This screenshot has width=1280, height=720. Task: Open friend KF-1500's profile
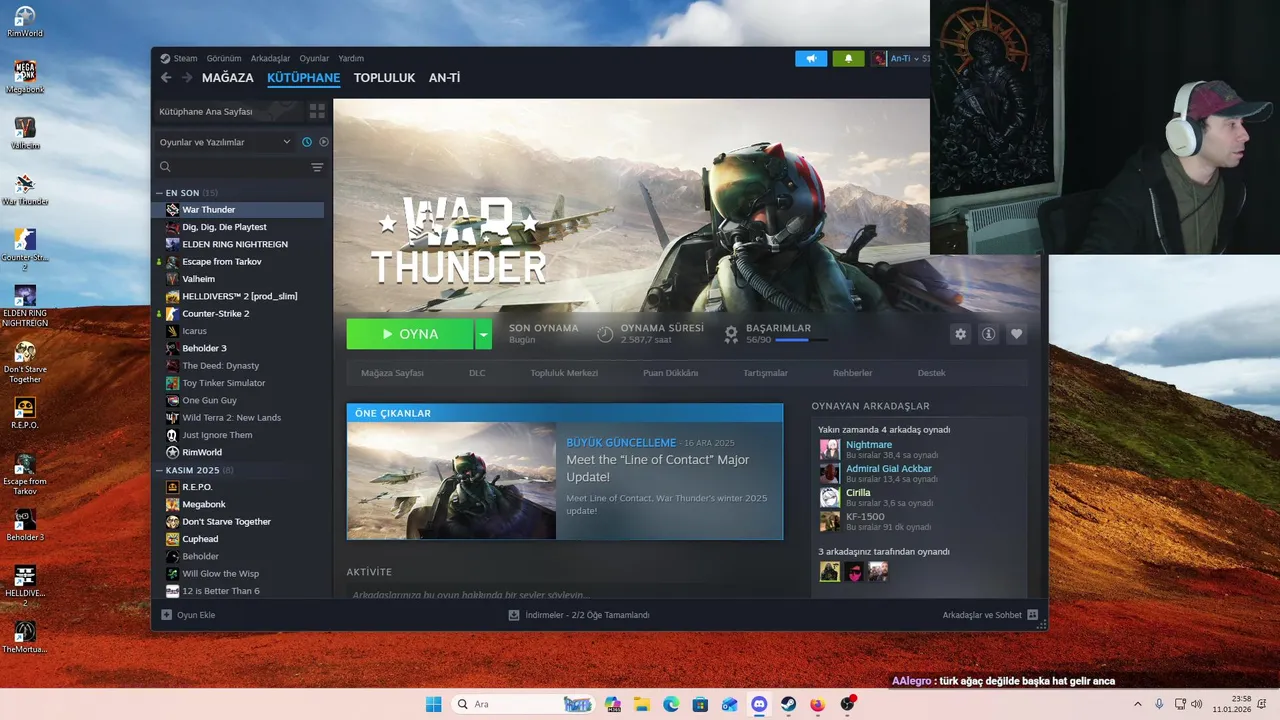(865, 516)
